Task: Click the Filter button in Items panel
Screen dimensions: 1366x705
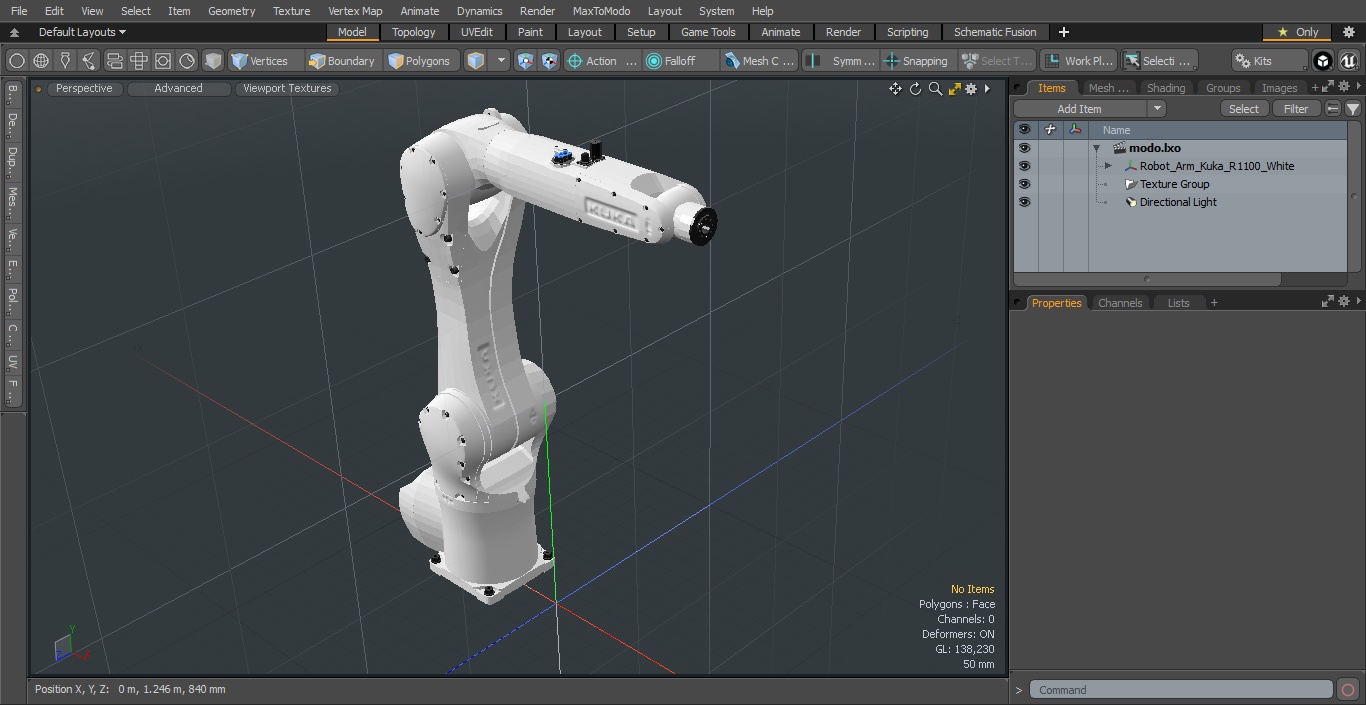Action: pyautogui.click(x=1296, y=109)
